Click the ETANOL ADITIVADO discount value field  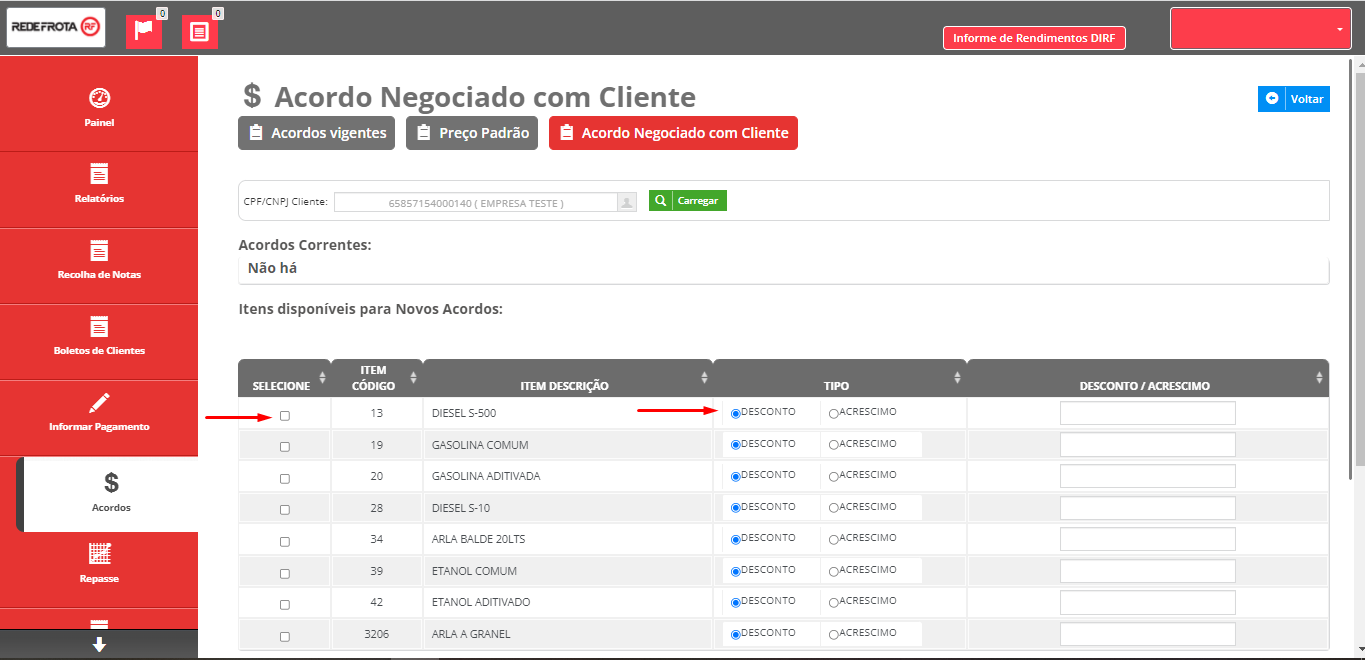[1148, 603]
